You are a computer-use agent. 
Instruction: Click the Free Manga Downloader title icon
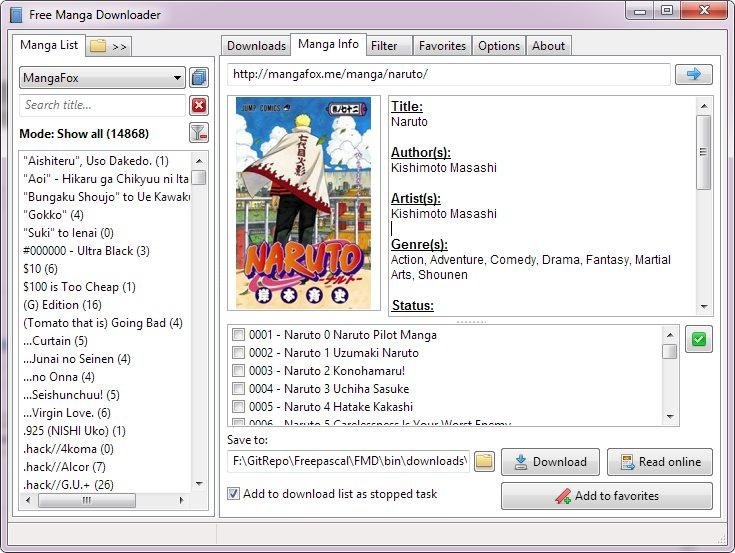coord(16,15)
